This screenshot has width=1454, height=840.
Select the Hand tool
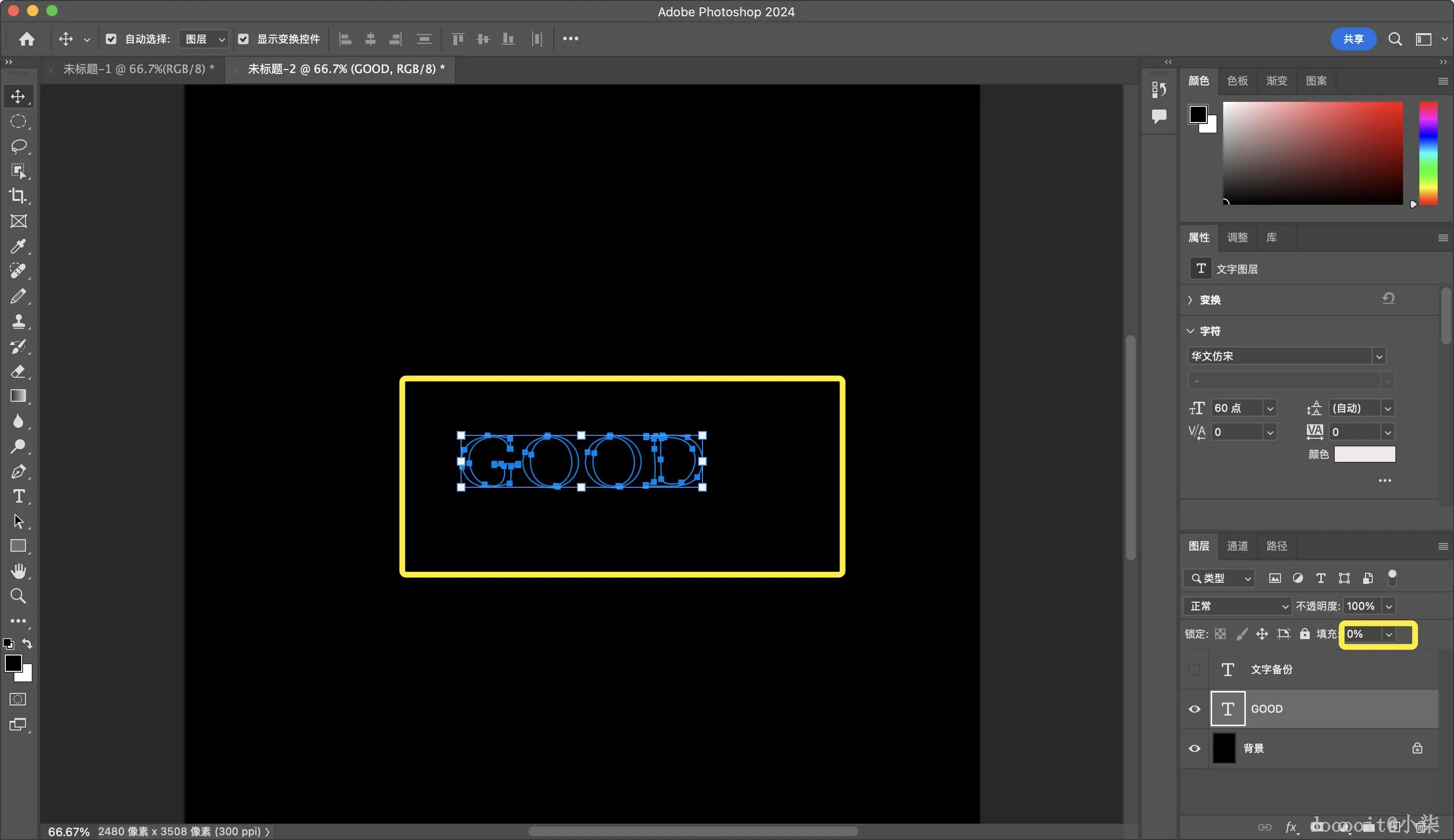(18, 571)
